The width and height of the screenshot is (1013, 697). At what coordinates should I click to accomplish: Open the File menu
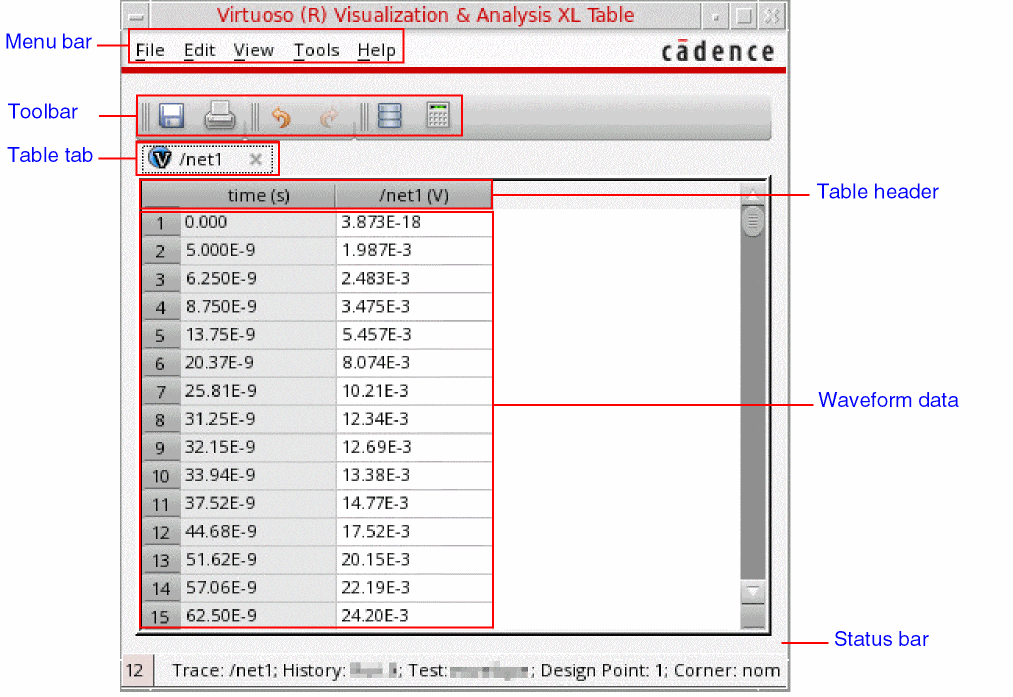pyautogui.click(x=150, y=50)
